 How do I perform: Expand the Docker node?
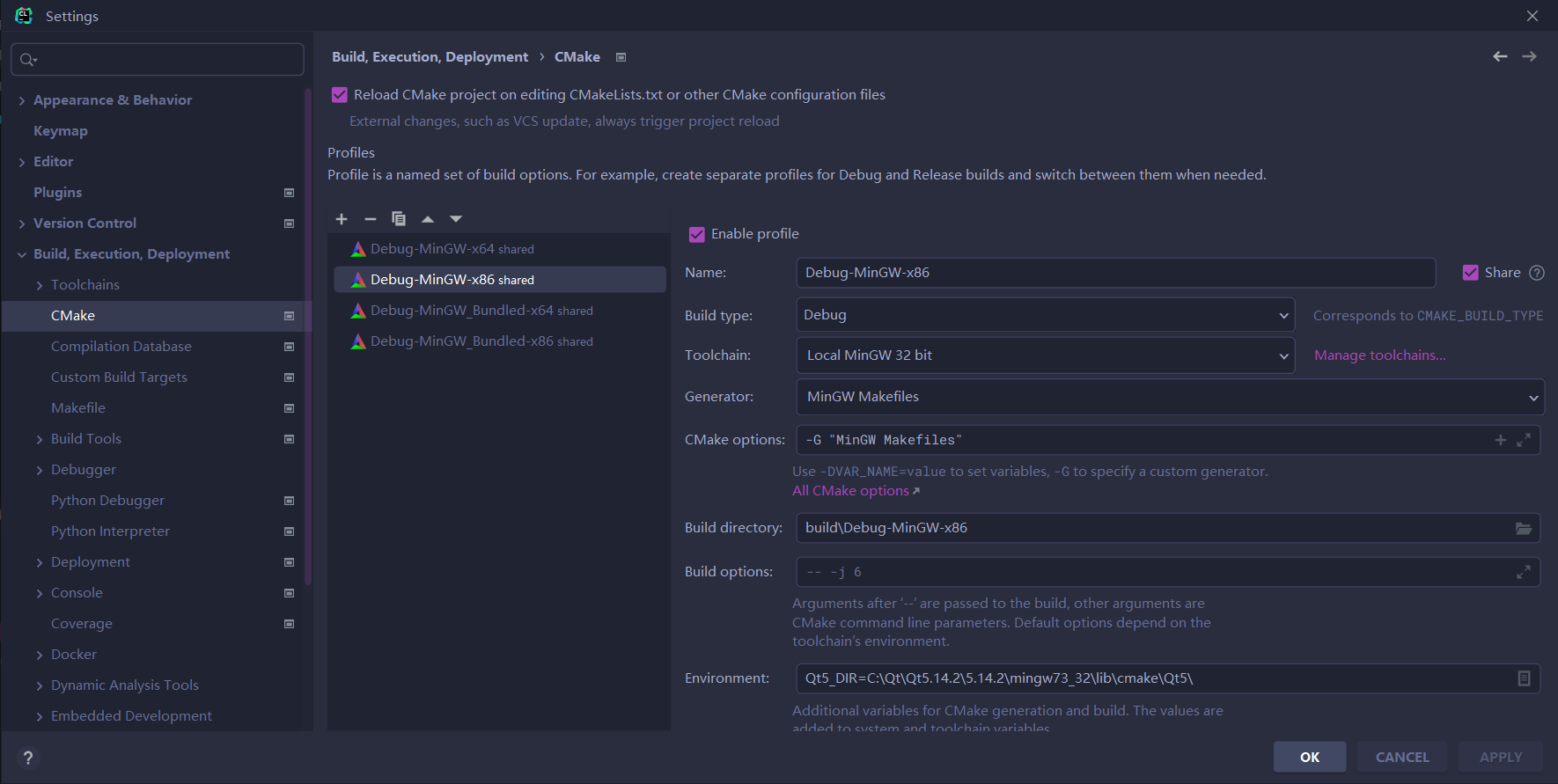[40, 656]
